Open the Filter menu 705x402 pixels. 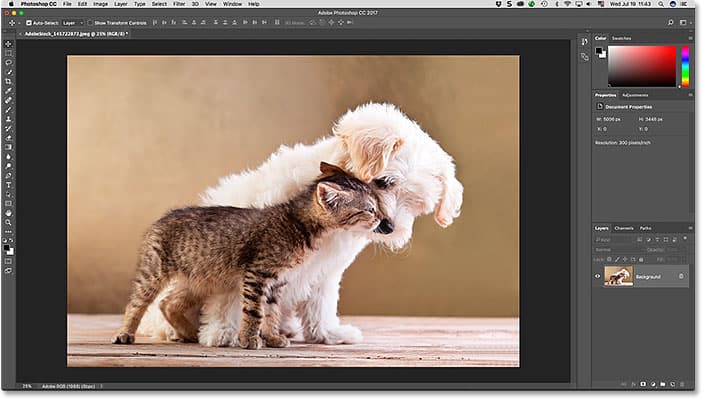click(178, 5)
